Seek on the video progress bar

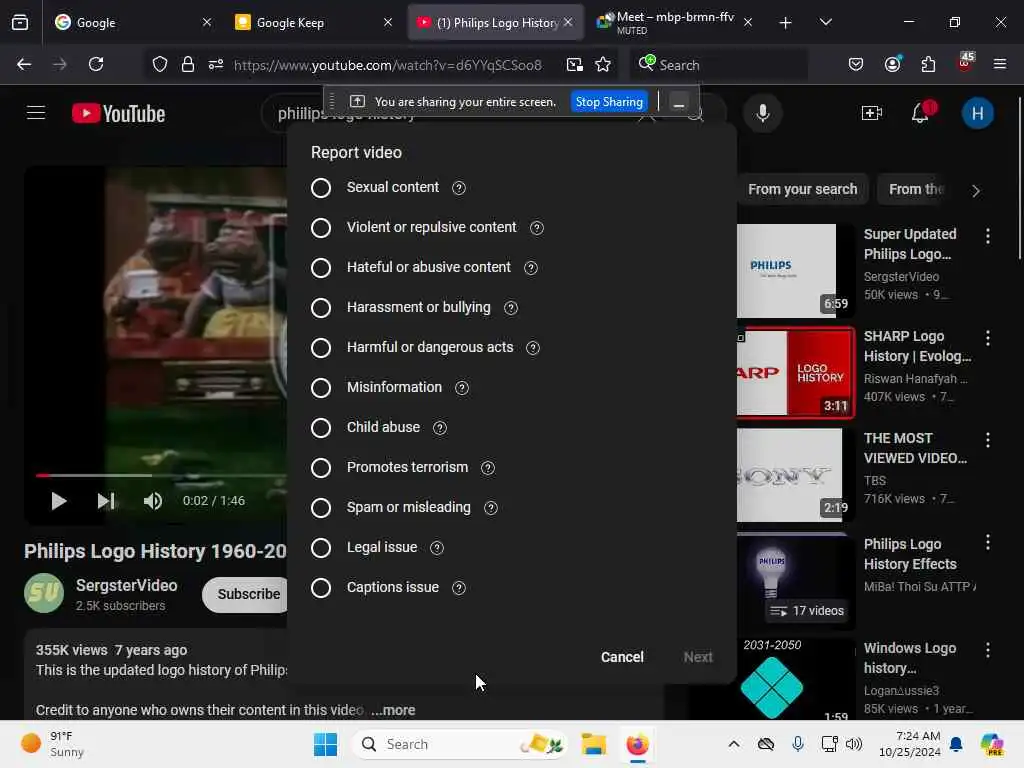[161, 475]
